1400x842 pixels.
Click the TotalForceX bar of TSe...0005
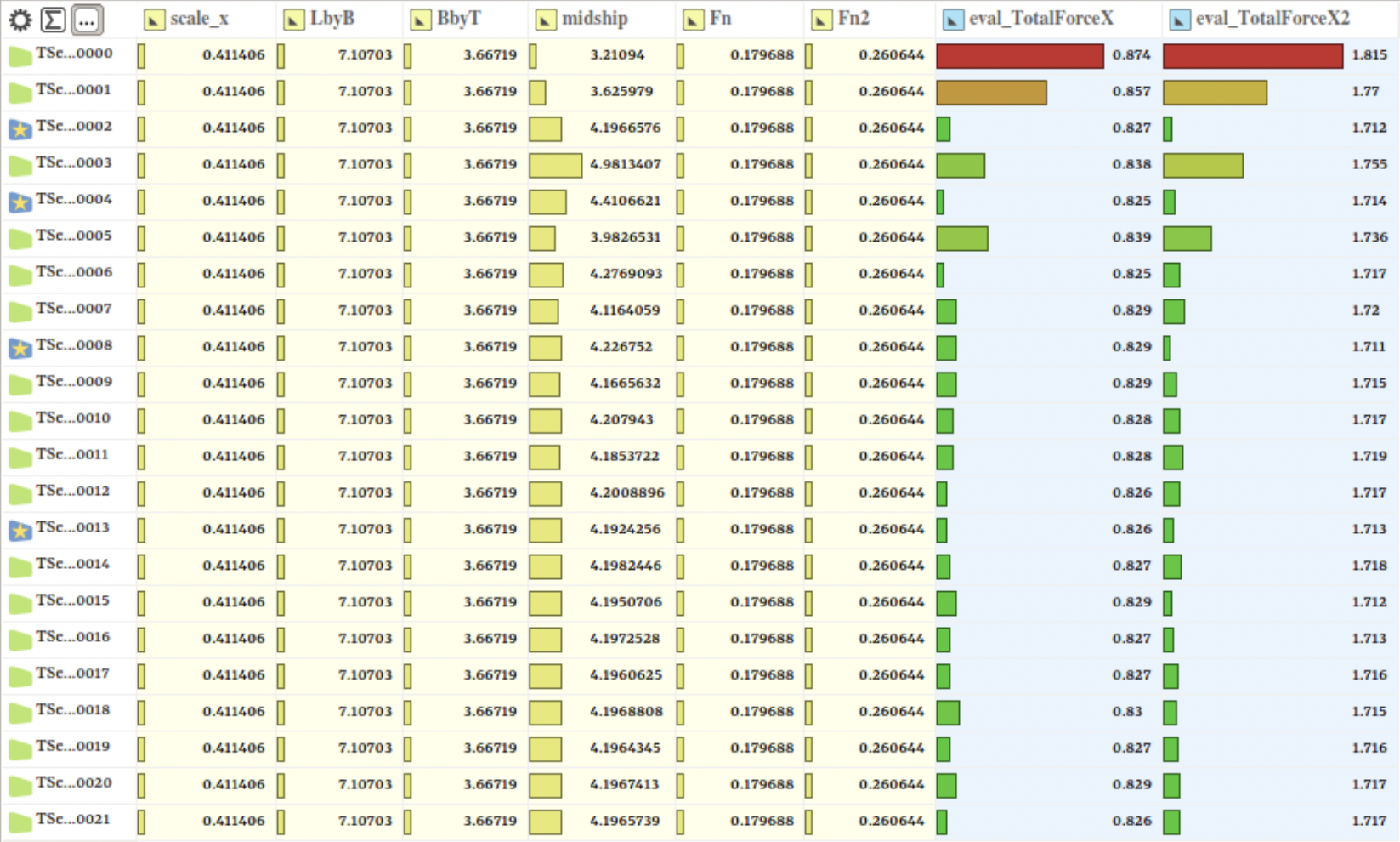pos(962,239)
